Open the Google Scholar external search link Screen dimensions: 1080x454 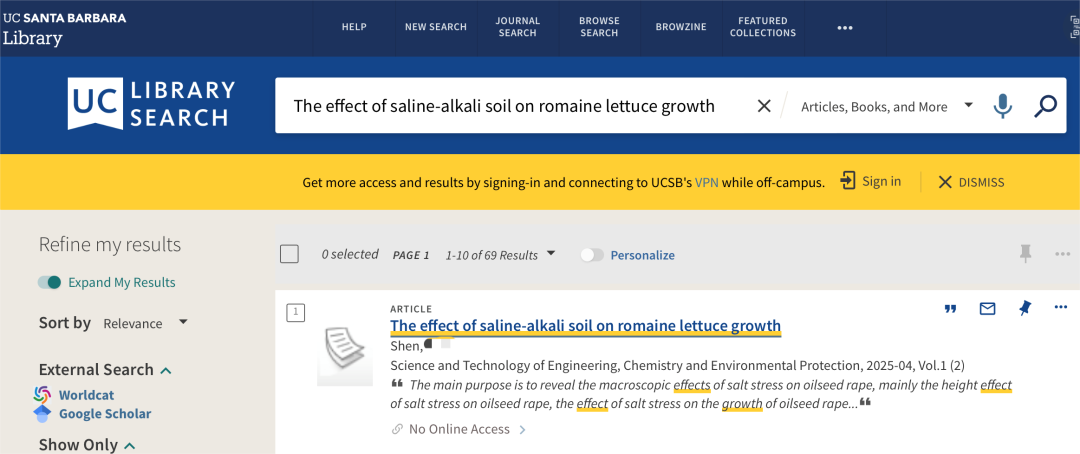tap(105, 414)
